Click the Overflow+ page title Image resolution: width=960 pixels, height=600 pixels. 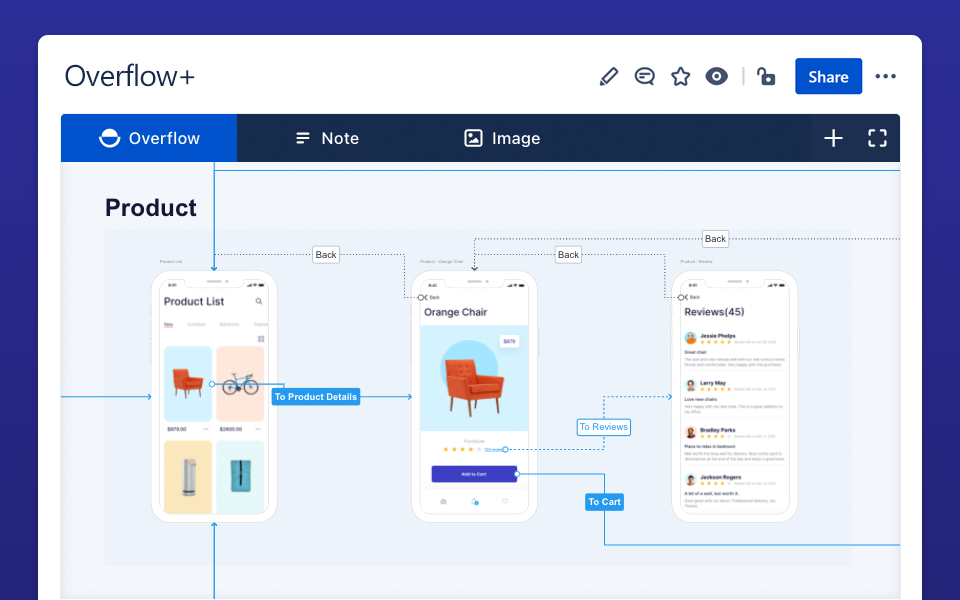pos(130,77)
